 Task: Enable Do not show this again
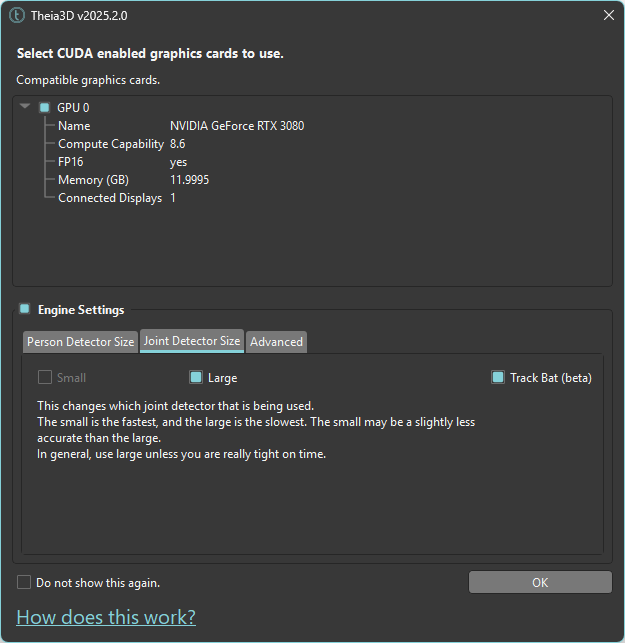coord(24,582)
